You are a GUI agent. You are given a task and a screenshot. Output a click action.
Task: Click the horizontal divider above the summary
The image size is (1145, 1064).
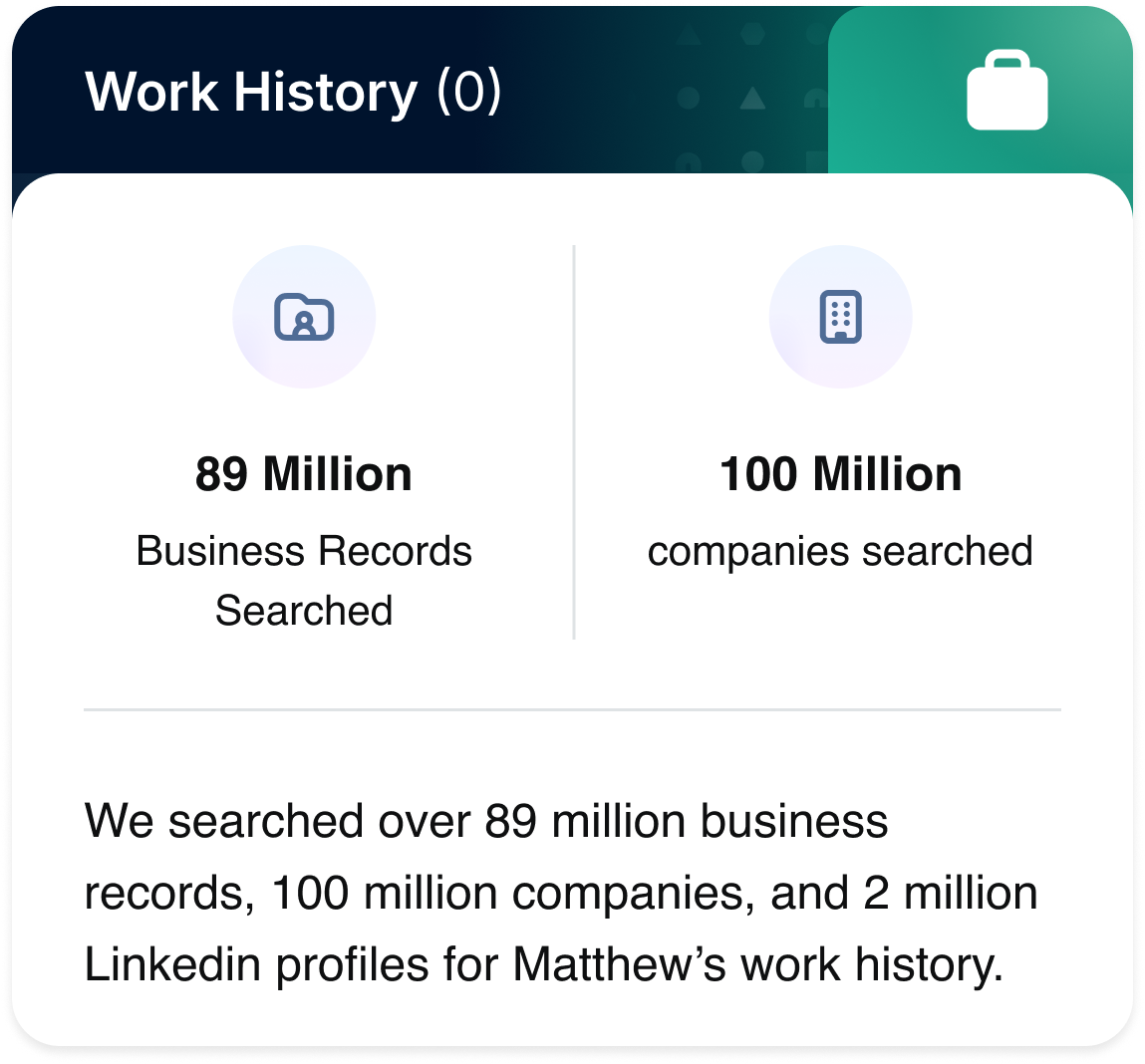pyautogui.click(x=572, y=710)
